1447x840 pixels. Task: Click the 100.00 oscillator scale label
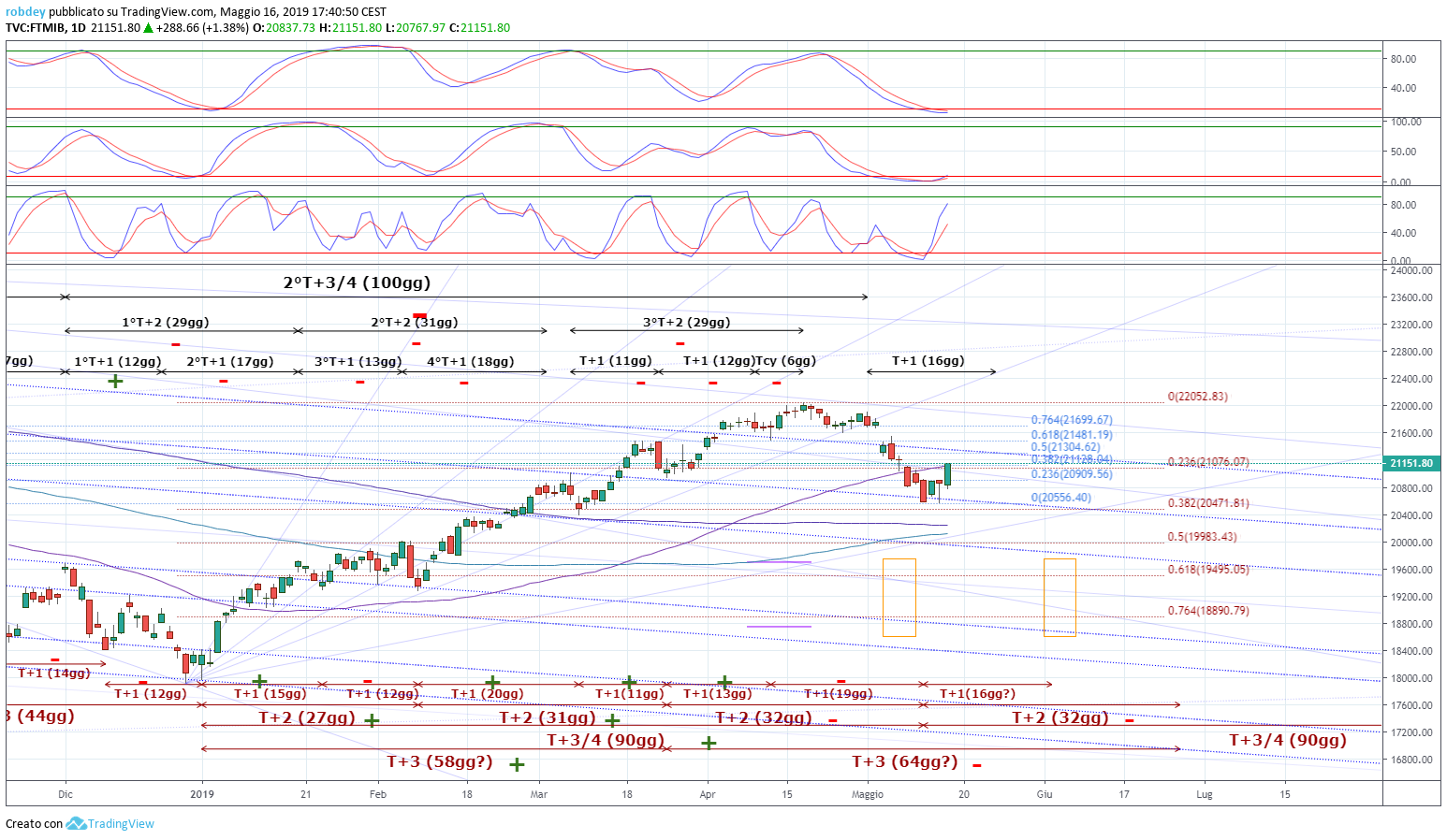[1406, 122]
